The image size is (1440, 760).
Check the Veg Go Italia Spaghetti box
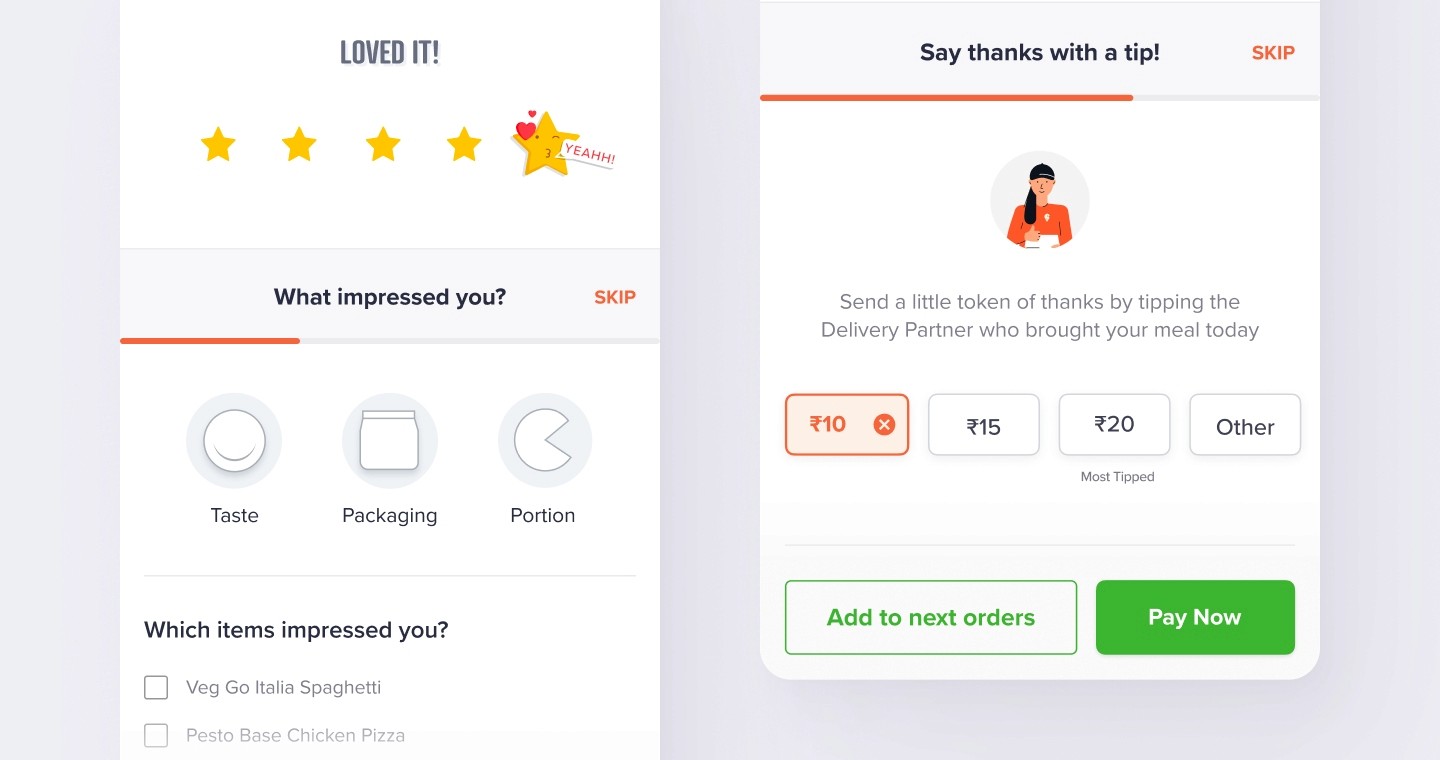(x=156, y=687)
